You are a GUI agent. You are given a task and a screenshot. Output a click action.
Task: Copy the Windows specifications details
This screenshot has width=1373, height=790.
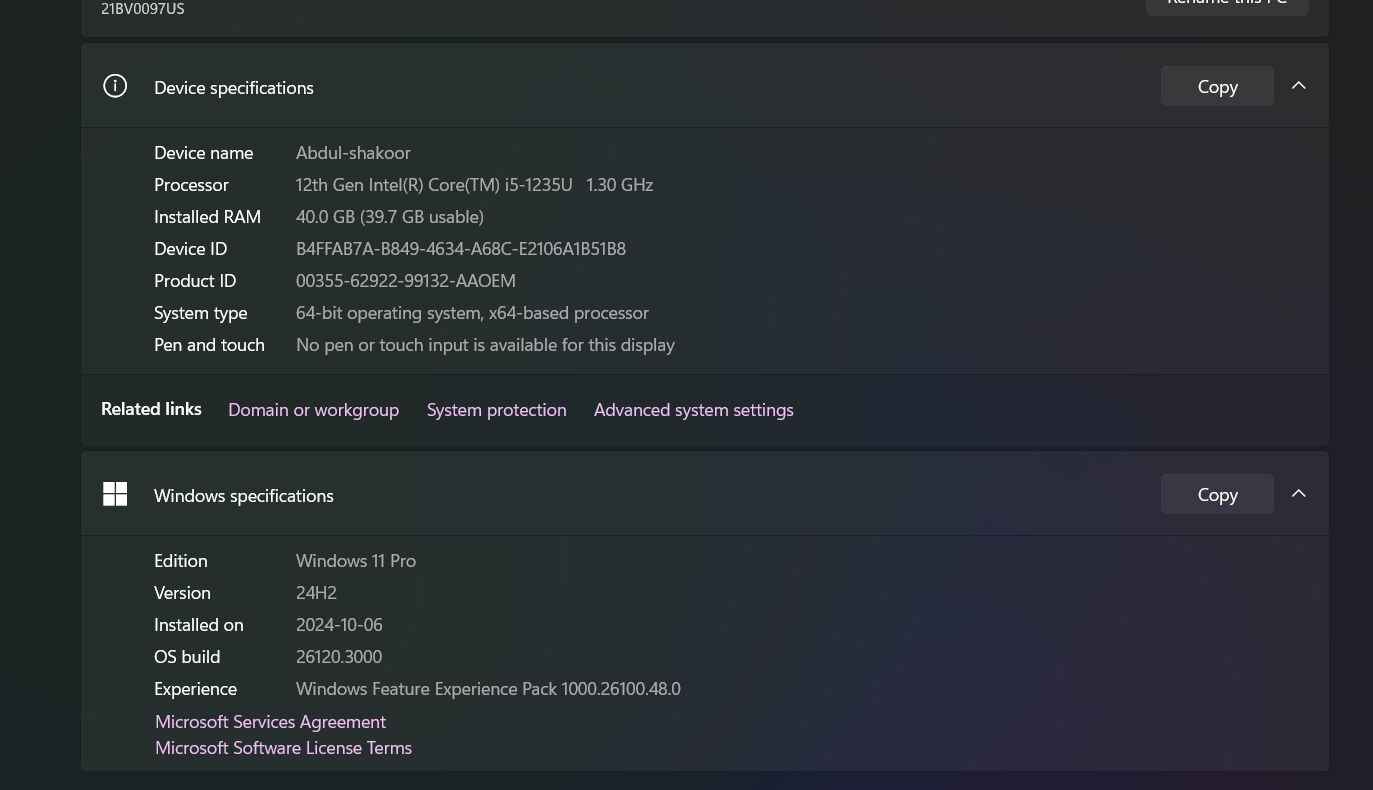click(x=1217, y=495)
